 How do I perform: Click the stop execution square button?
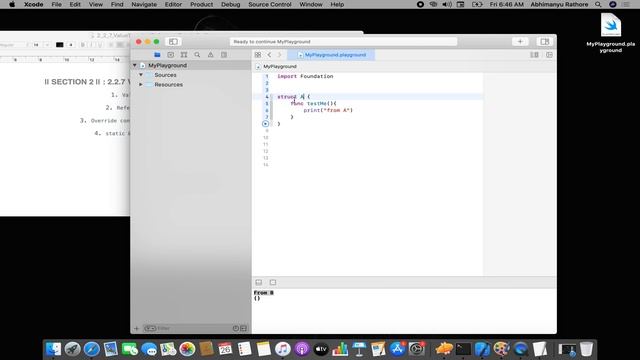[273, 282]
